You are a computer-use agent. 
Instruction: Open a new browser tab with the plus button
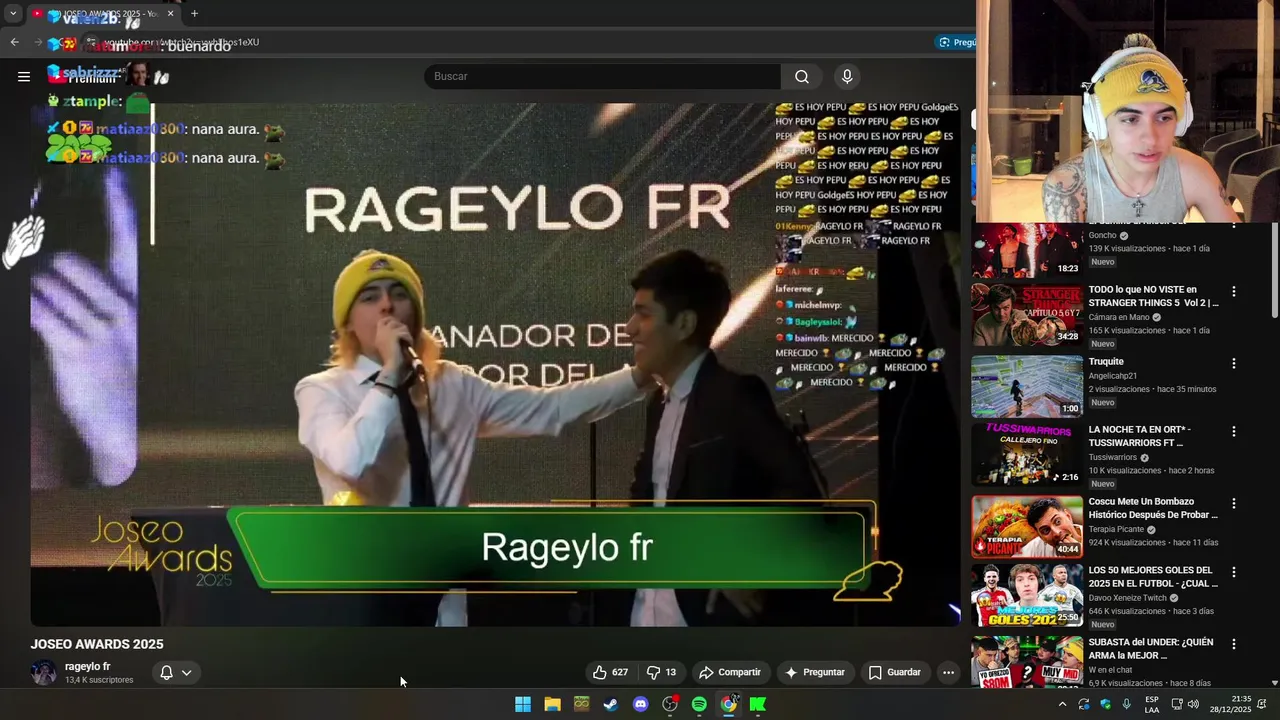(x=194, y=14)
